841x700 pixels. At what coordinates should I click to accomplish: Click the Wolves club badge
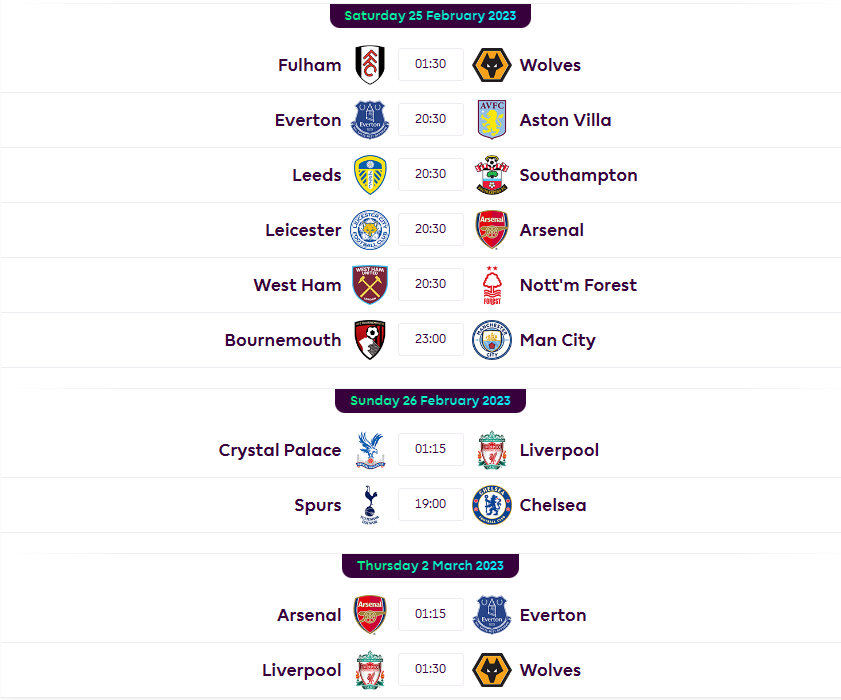tap(491, 64)
